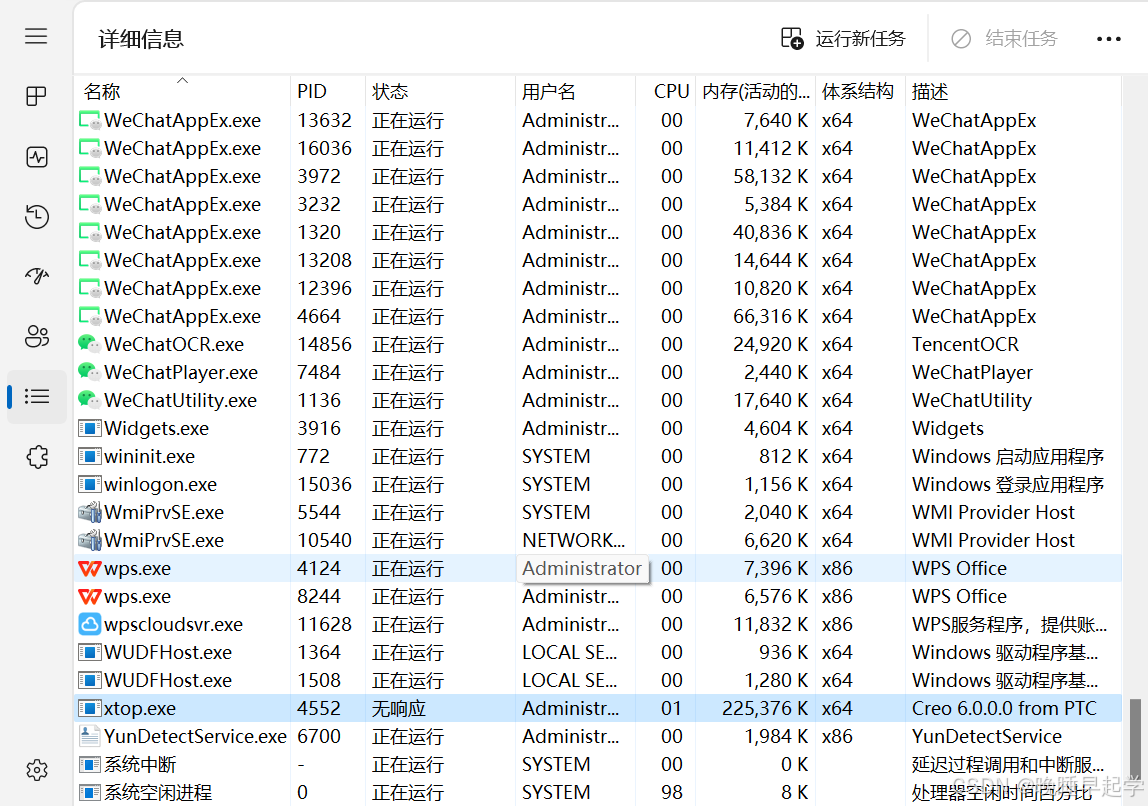The width and height of the screenshot is (1148, 806).
Task: Open the more options ellipsis menu
Action: (1108, 39)
